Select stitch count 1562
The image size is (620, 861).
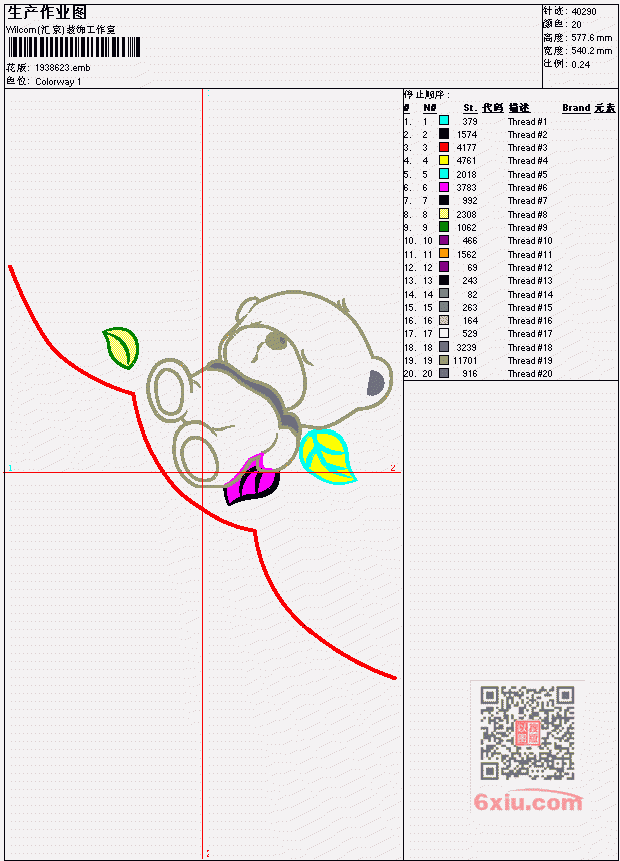[x=467, y=255]
